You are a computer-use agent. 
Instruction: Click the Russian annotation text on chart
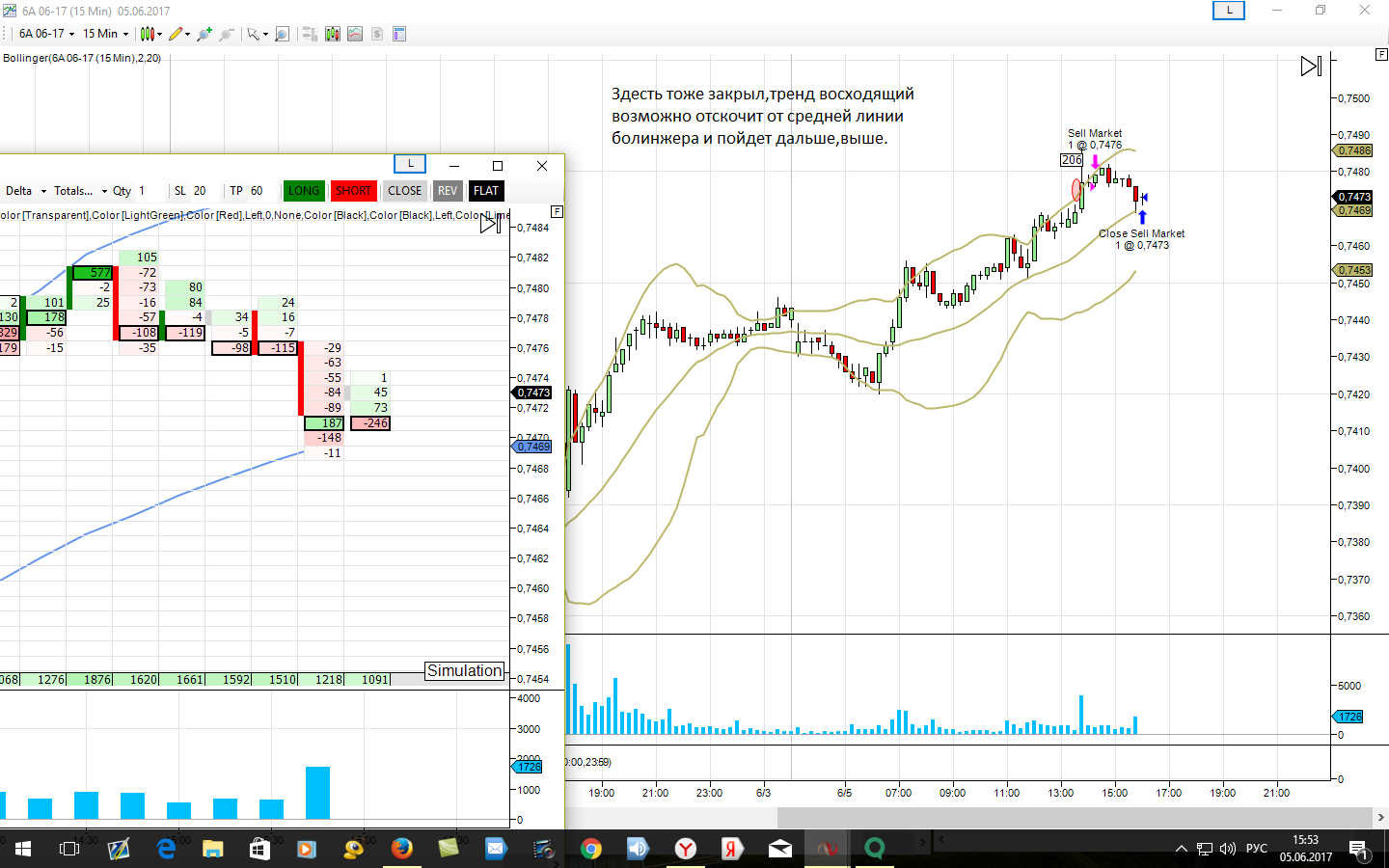click(x=763, y=116)
